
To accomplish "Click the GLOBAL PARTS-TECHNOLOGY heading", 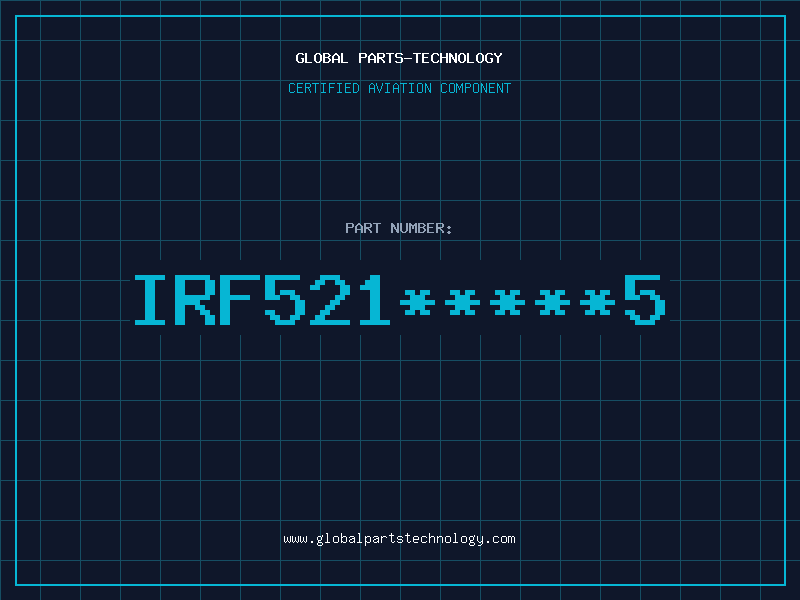I will tap(399, 58).
